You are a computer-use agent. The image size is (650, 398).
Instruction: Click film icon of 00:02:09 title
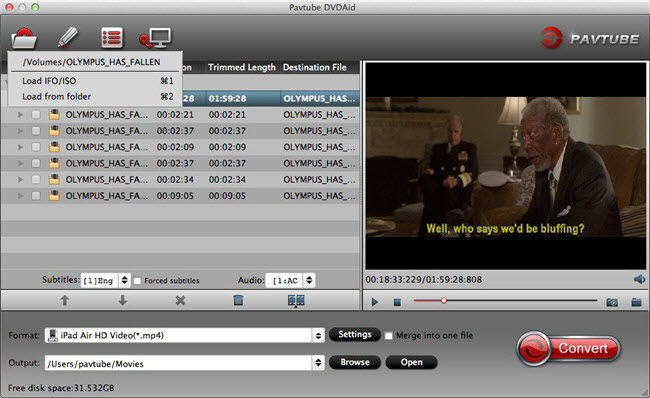(x=54, y=147)
